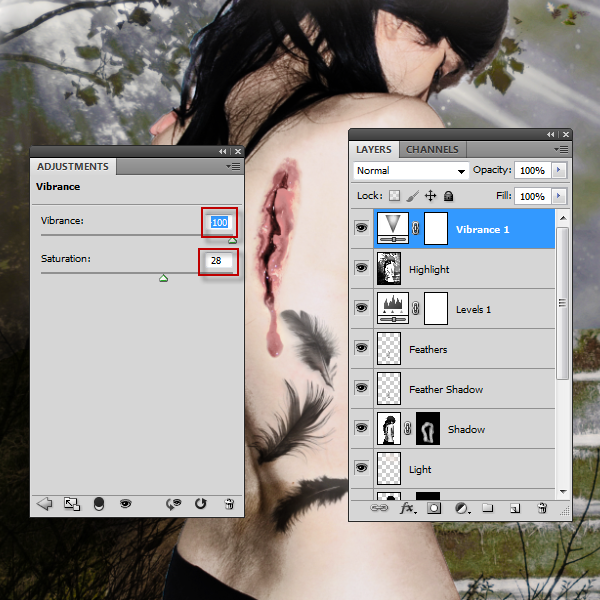Click the Vibrance value field
The height and width of the screenshot is (600, 600).
coord(220,222)
